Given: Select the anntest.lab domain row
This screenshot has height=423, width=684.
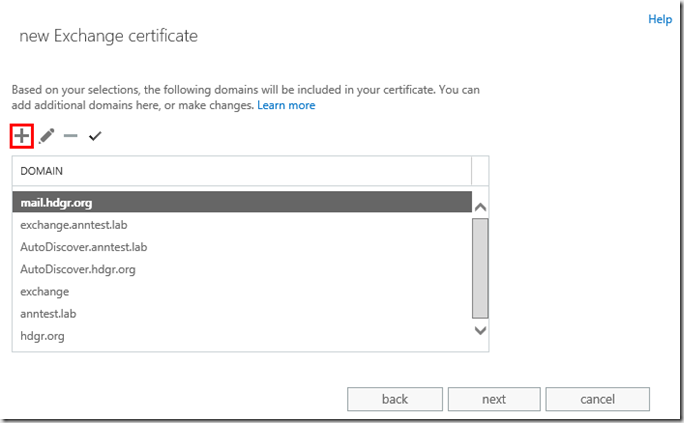Looking at the screenshot, I should point(240,313).
